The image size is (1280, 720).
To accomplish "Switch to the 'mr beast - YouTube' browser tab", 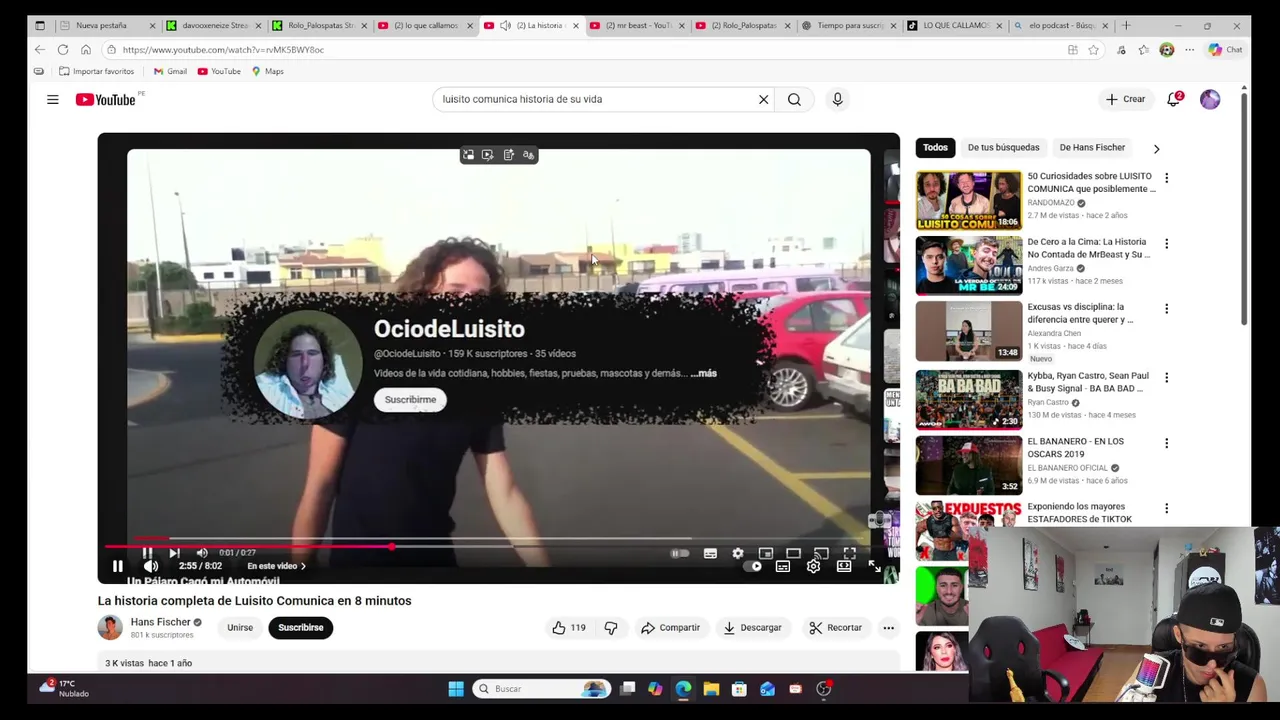I will tap(636, 25).
